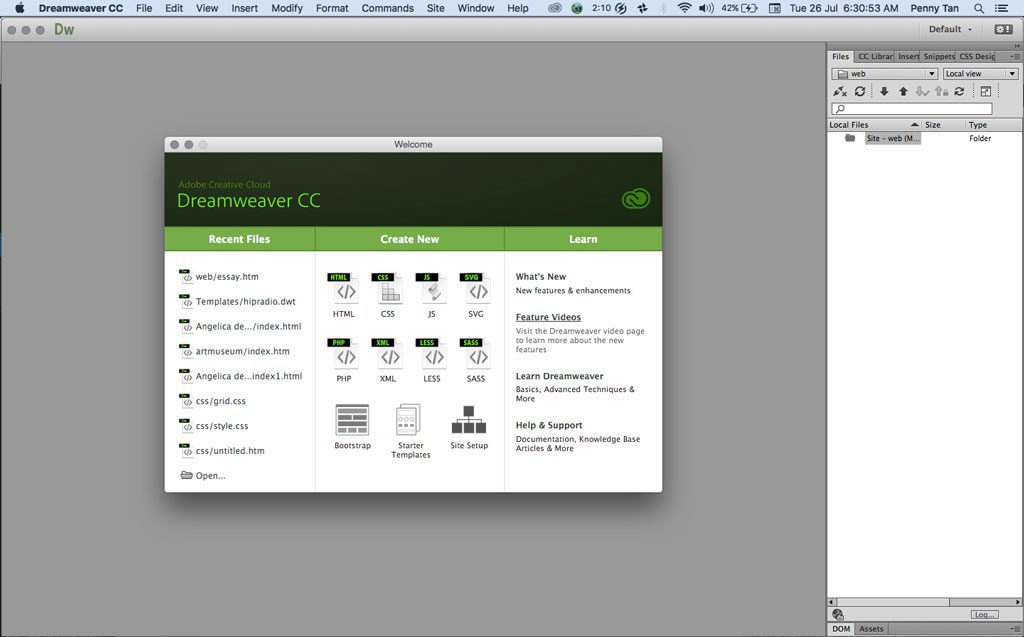The width and height of the screenshot is (1024, 637).
Task: Click the globe status icon at panel bottom
Action: (x=838, y=614)
